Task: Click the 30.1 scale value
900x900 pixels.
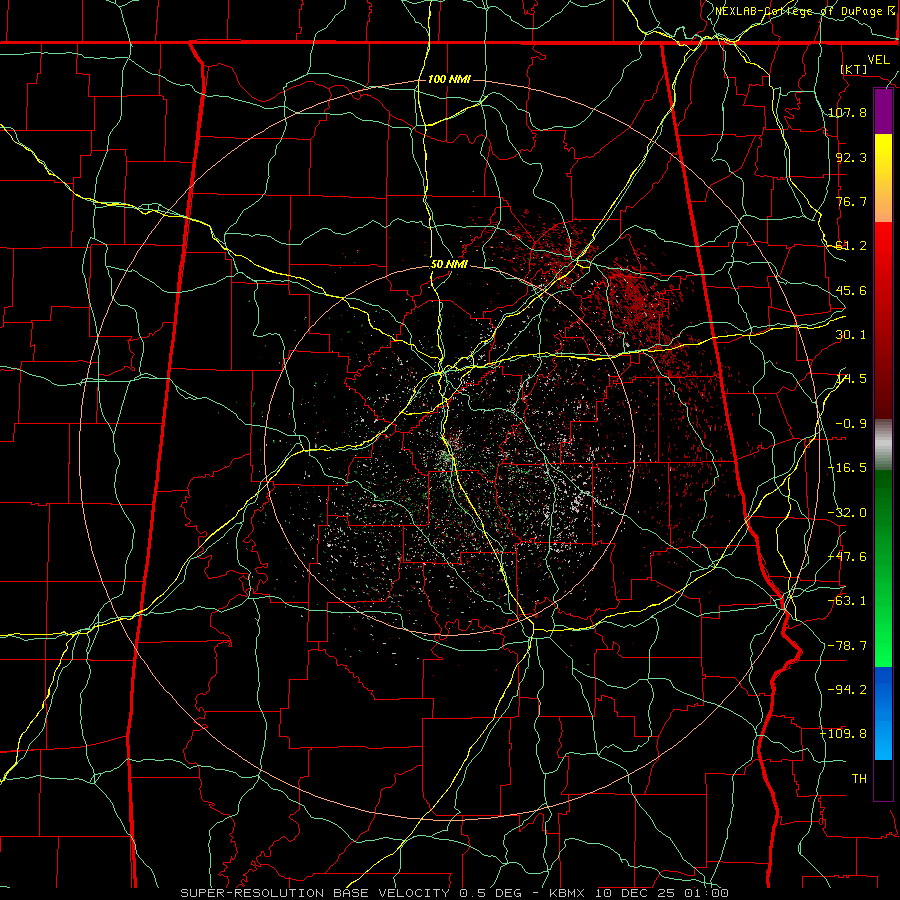Action: 851,335
